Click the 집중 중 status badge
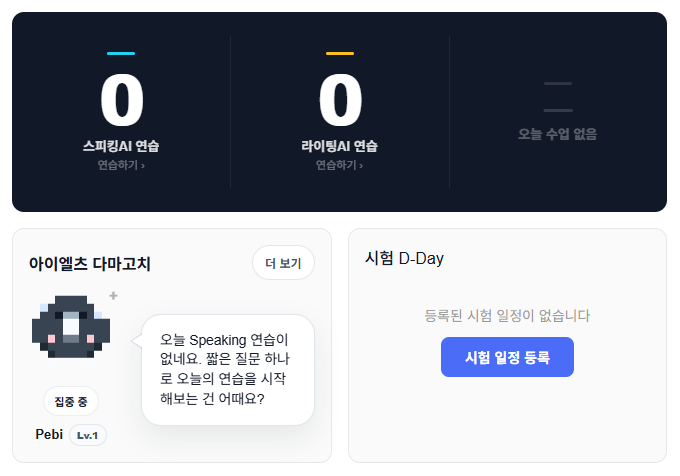This screenshot has height=476, width=680. pyautogui.click(x=71, y=401)
